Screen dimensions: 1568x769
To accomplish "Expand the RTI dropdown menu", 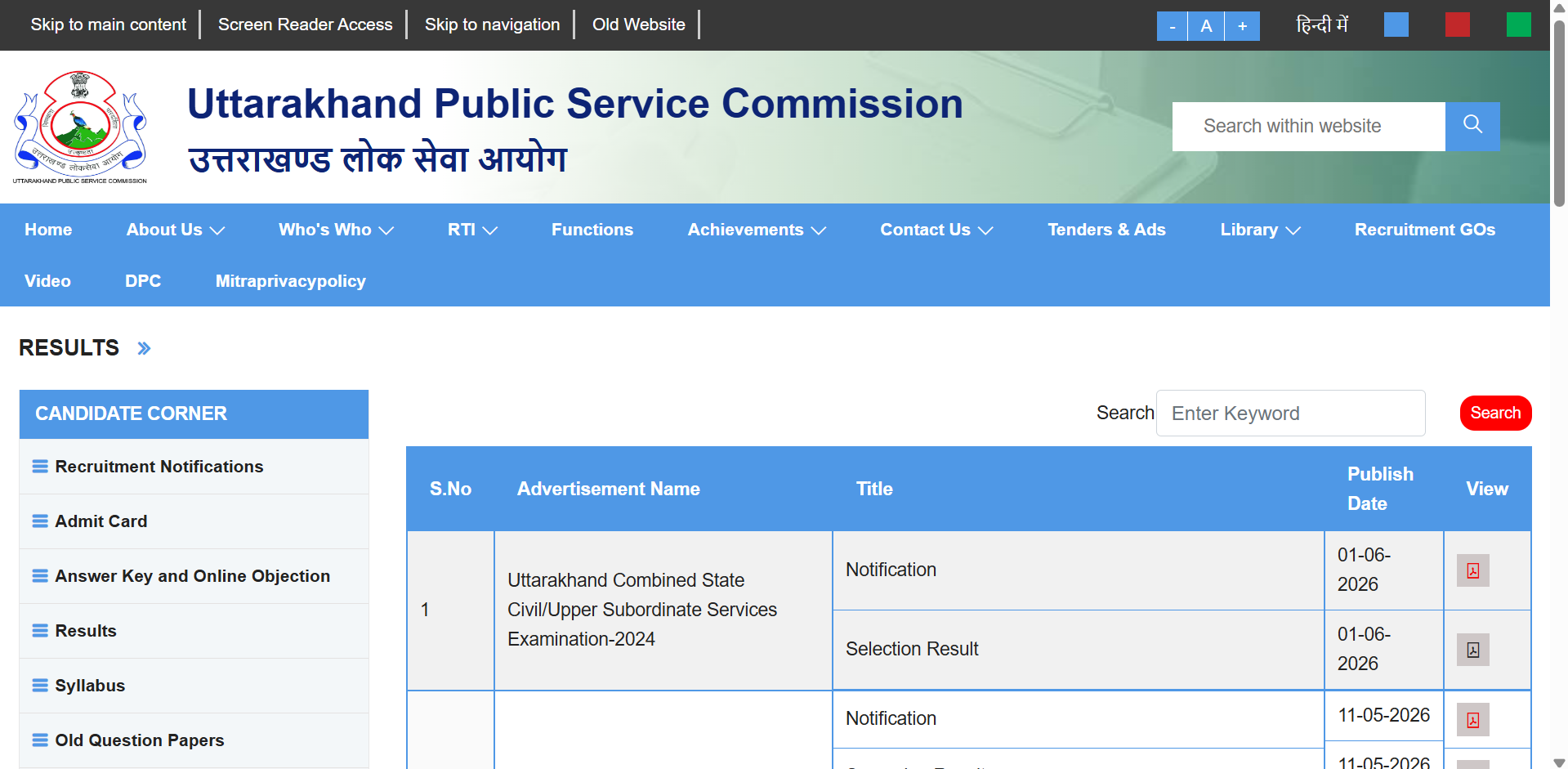I will 472,230.
